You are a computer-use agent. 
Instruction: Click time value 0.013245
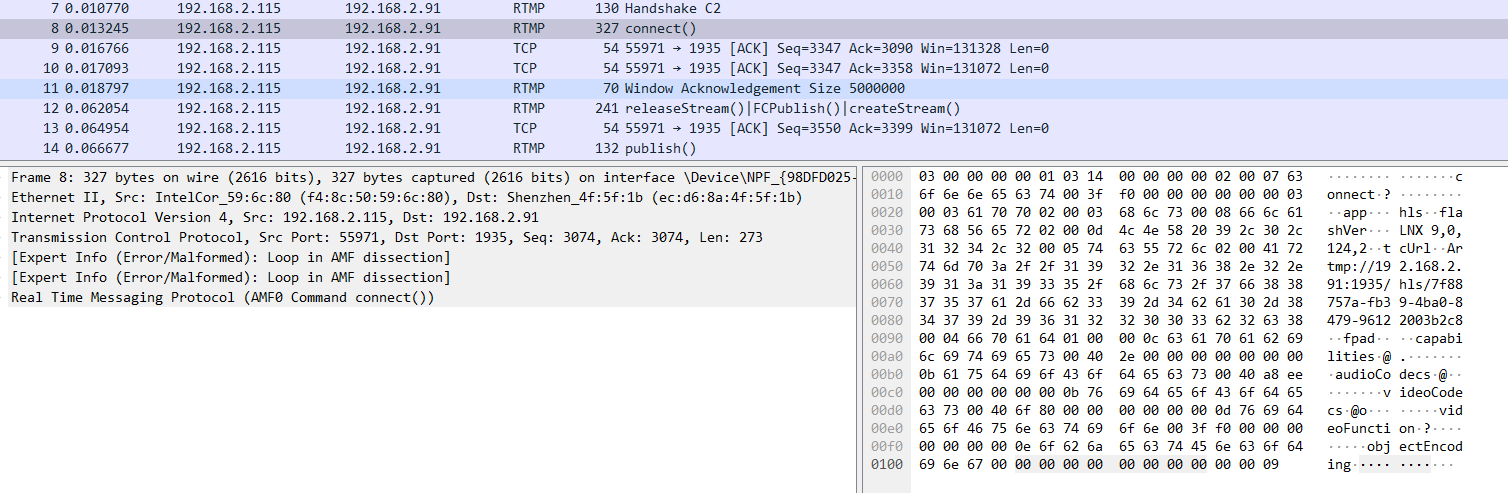tap(96, 28)
